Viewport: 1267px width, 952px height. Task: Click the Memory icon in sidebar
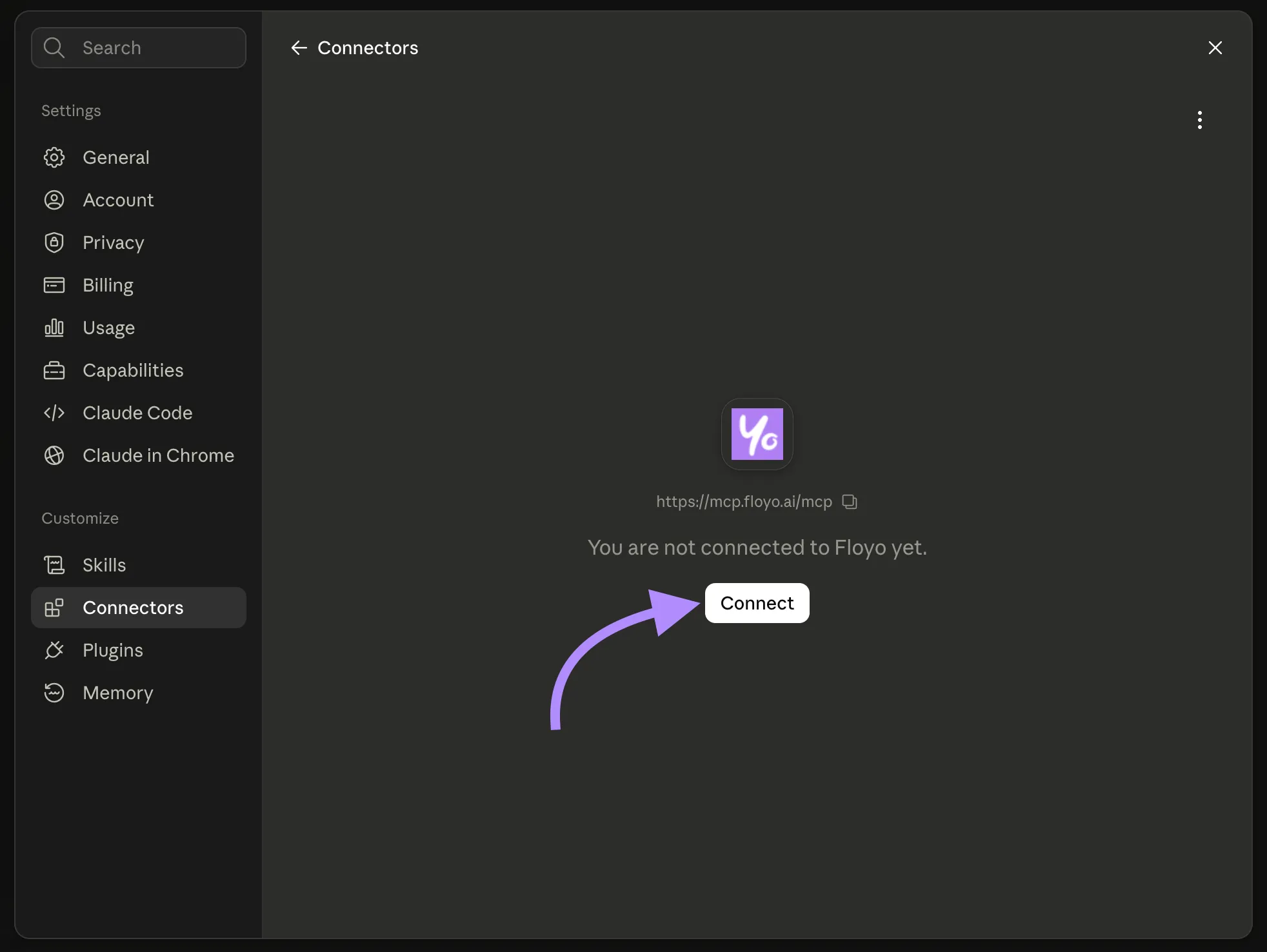[54, 693]
